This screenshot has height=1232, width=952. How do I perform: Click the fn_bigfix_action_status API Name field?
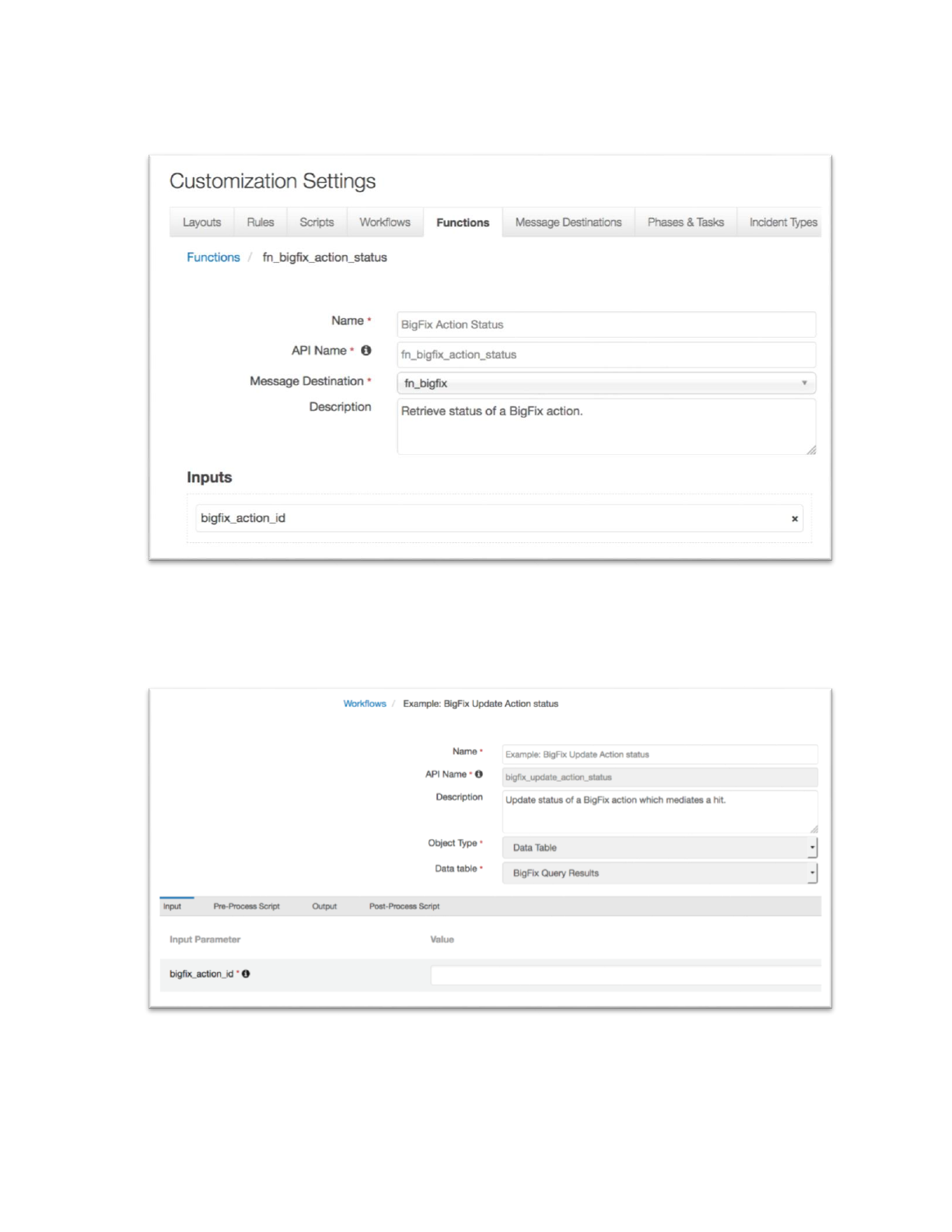pos(606,355)
